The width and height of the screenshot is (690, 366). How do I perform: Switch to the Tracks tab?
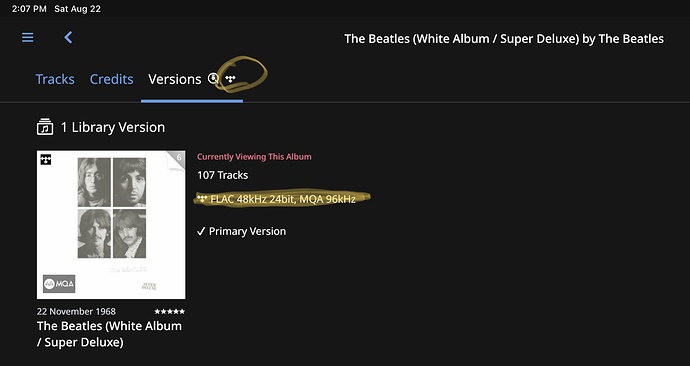55,79
